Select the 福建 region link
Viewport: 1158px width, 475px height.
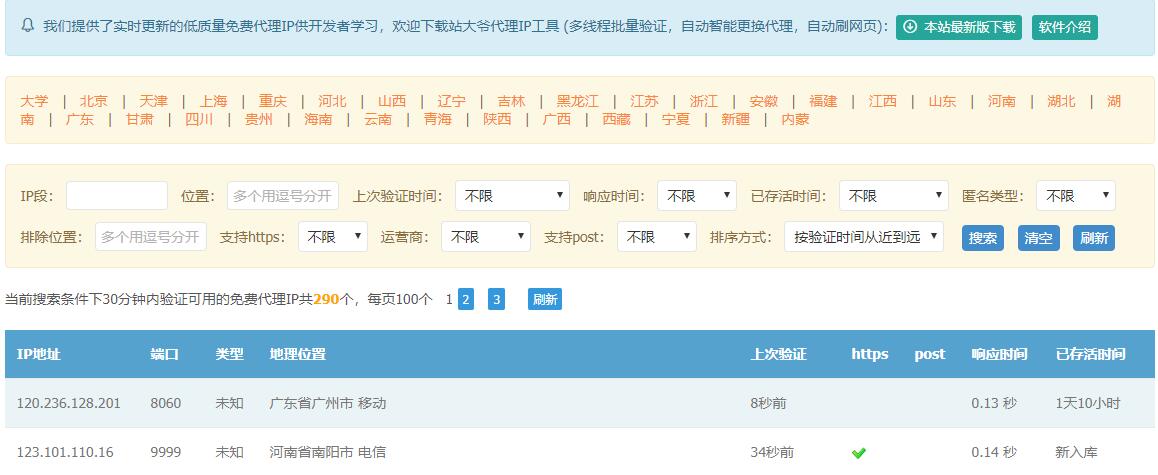(x=823, y=101)
